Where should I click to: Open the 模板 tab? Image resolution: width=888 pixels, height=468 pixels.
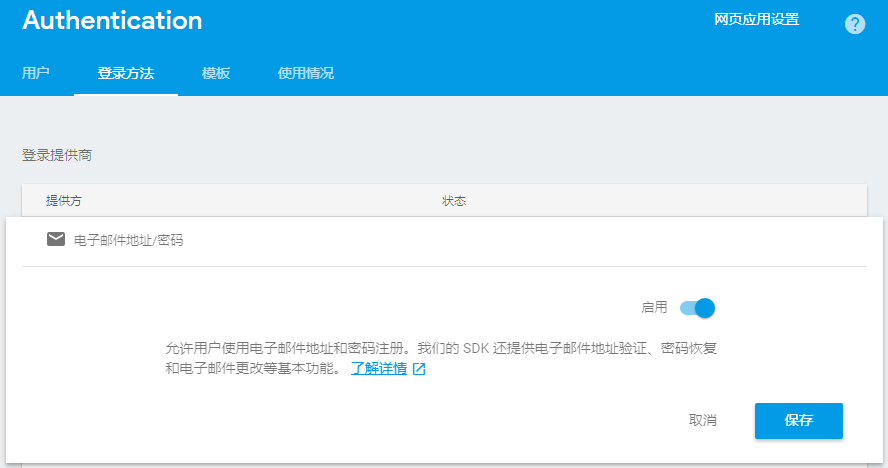tap(215, 73)
